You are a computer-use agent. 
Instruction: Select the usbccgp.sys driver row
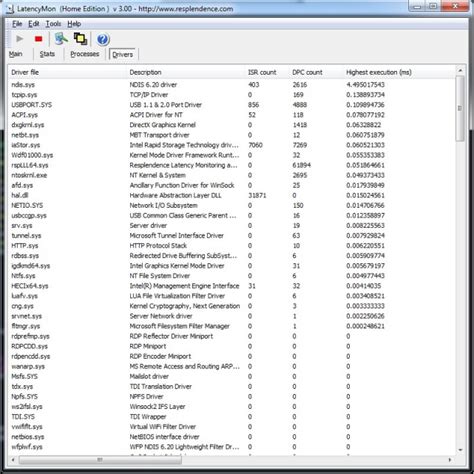pyautogui.click(x=231, y=215)
